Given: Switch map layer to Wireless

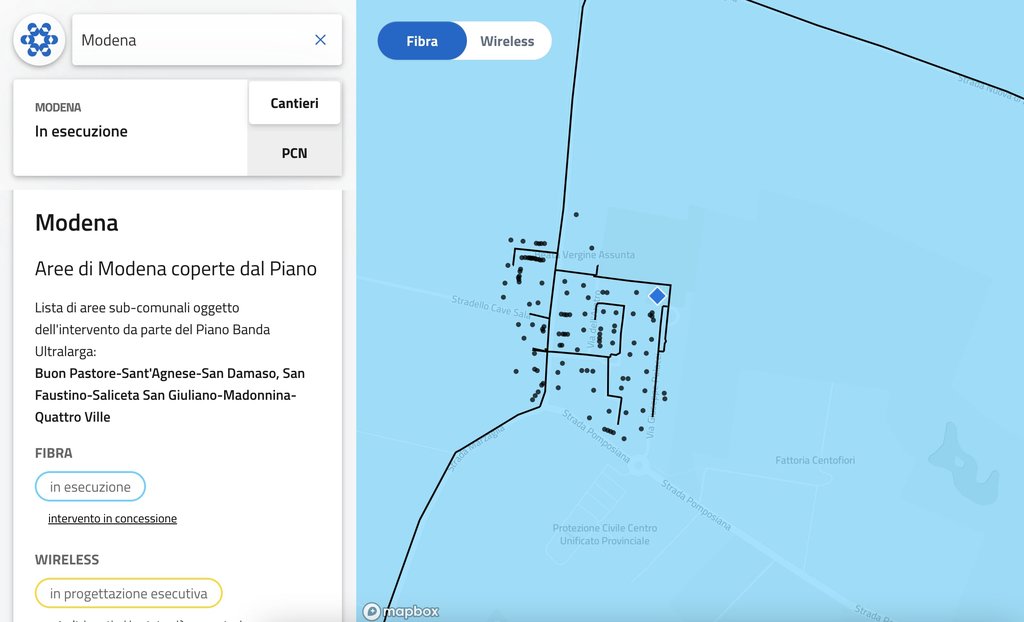Looking at the screenshot, I should click(x=507, y=41).
